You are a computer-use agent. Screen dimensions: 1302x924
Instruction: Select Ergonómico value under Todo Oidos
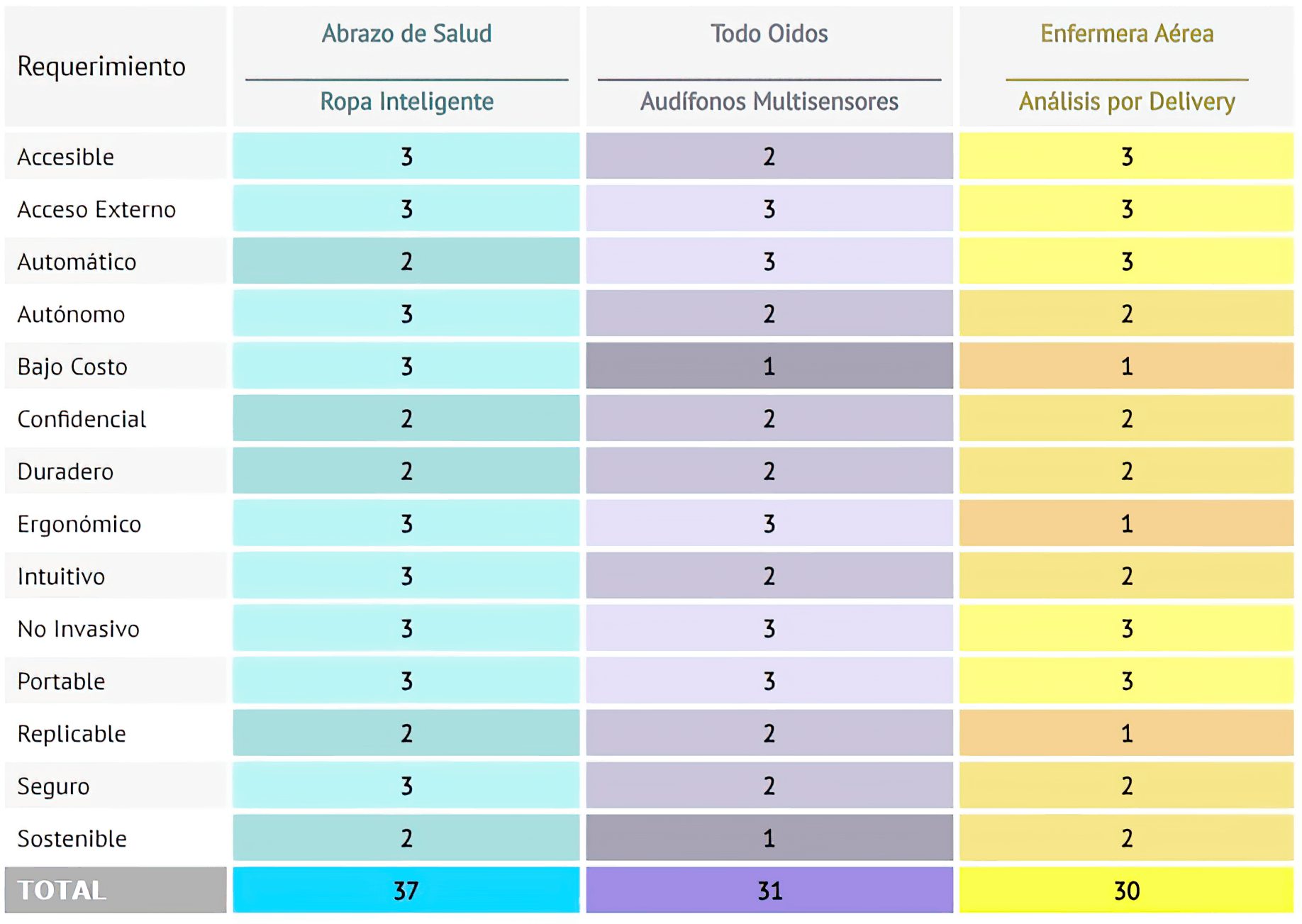(769, 523)
